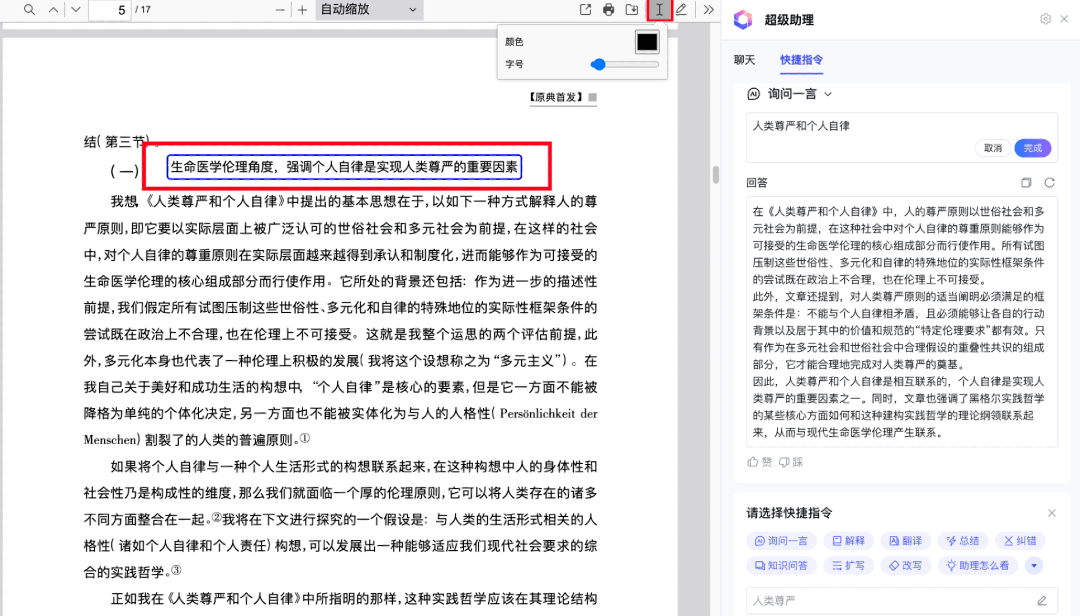Click the download file icon
Screen dimensions: 1080x616
click(x=632, y=10)
